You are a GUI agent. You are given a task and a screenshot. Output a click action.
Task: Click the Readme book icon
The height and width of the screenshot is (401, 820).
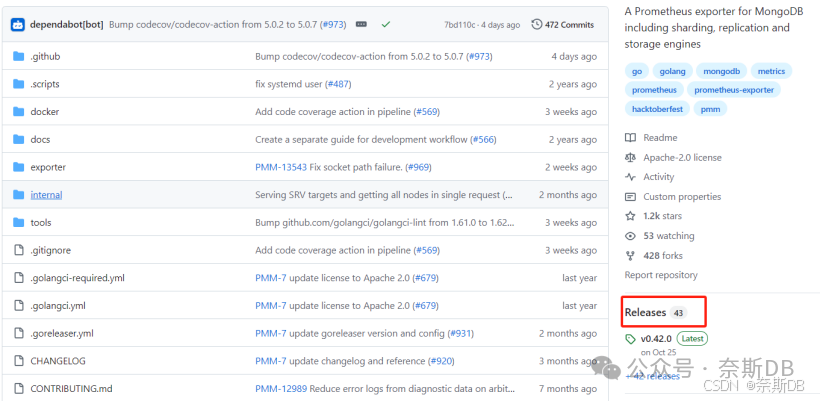631,138
